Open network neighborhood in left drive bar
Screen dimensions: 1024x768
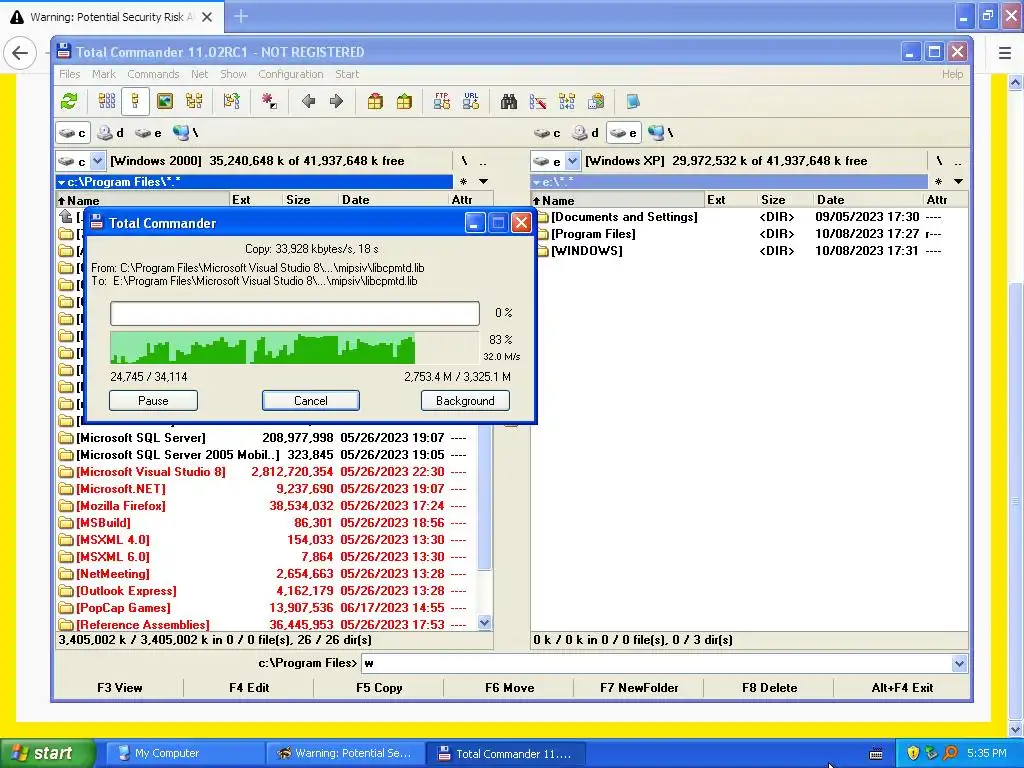[x=185, y=133]
